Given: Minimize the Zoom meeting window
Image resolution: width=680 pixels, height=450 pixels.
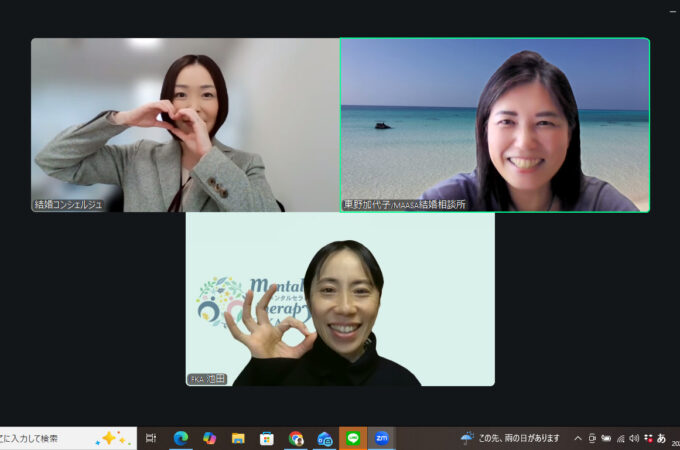Looking at the screenshot, I should click(671, 10).
